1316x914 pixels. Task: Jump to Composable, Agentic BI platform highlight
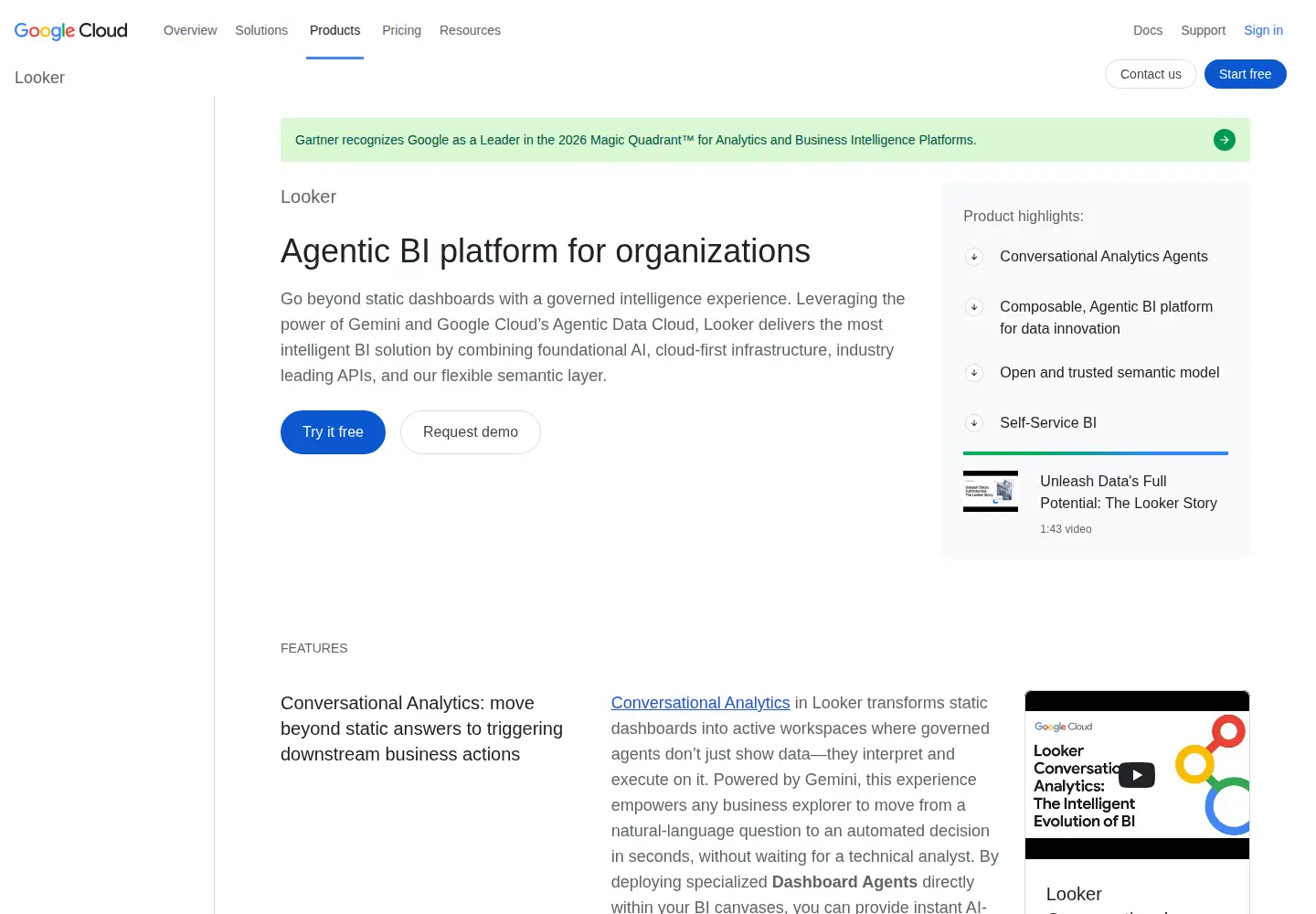pos(1106,318)
